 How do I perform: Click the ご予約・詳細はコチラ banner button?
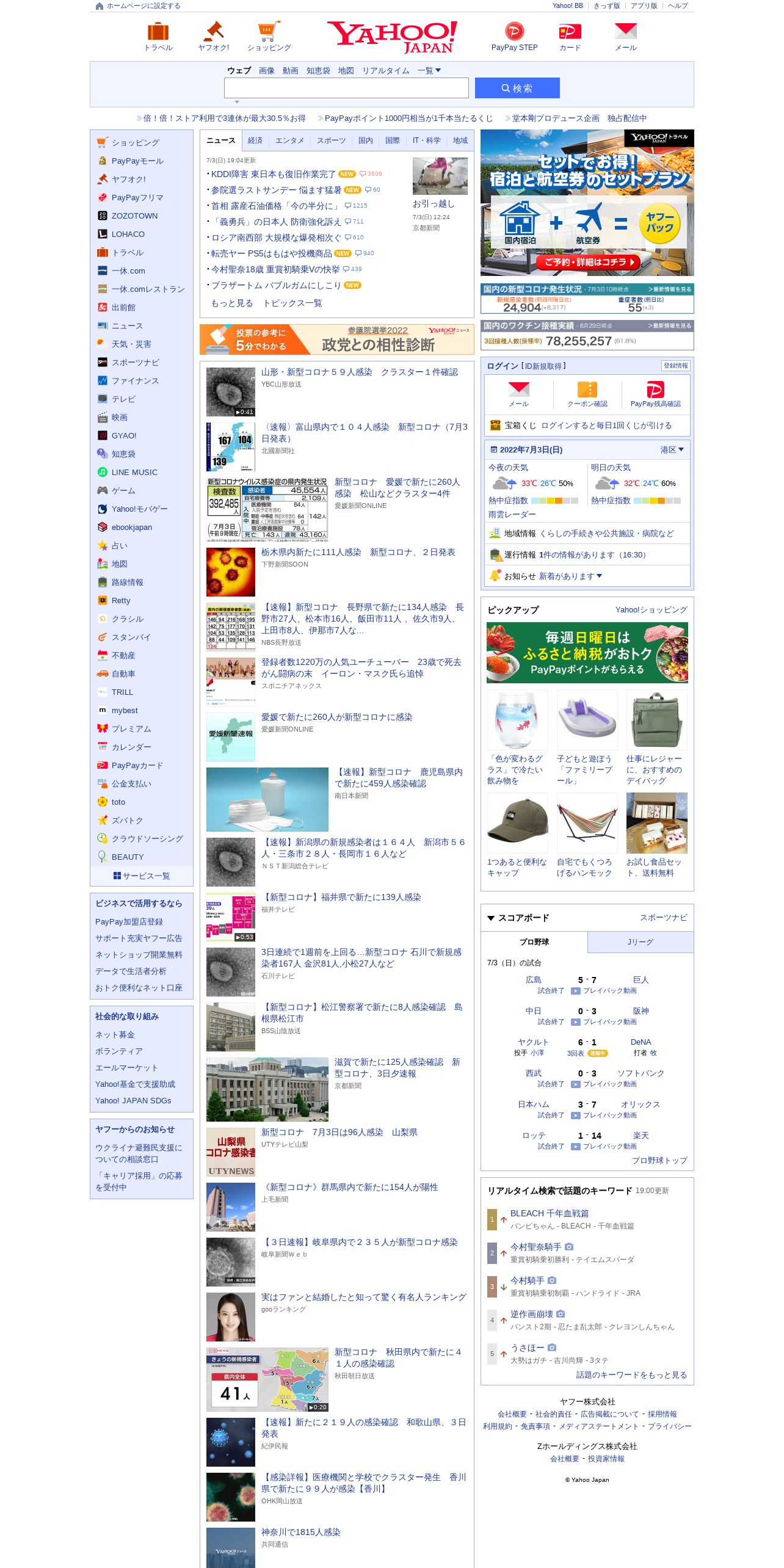(x=587, y=262)
